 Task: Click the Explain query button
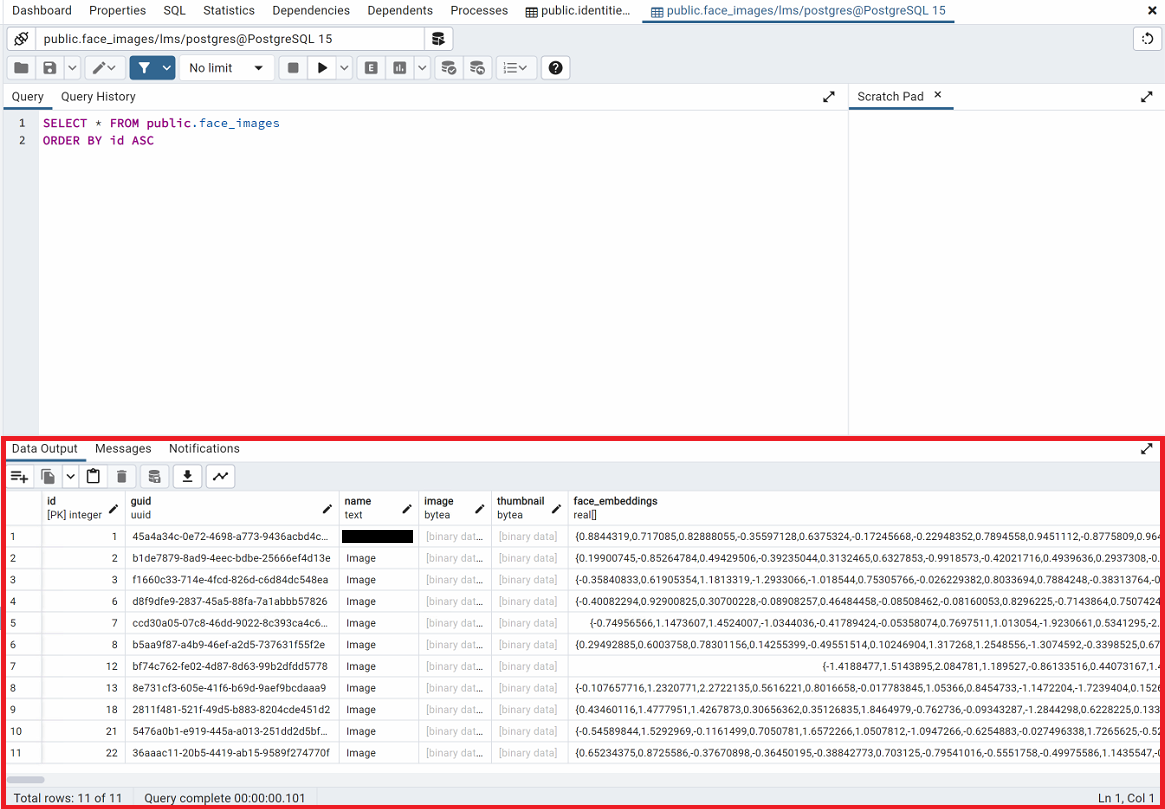pyautogui.click(x=372, y=68)
